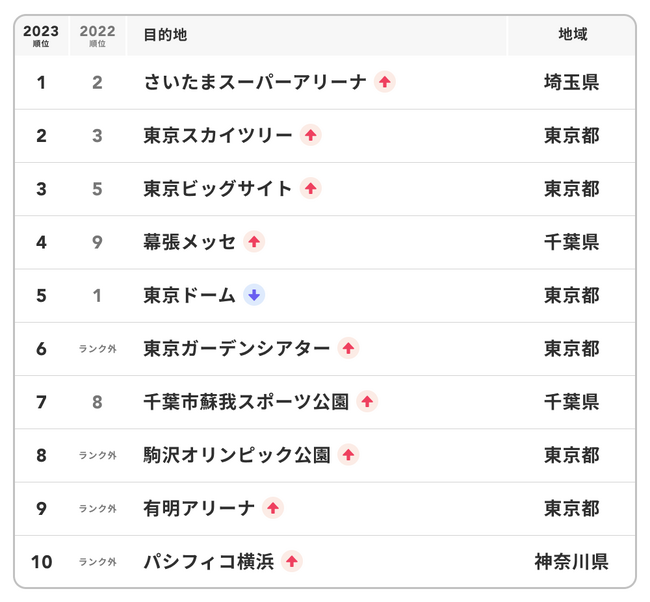
Task: Click the up arrow next to 東京スカイツリー
Action: 311,135
